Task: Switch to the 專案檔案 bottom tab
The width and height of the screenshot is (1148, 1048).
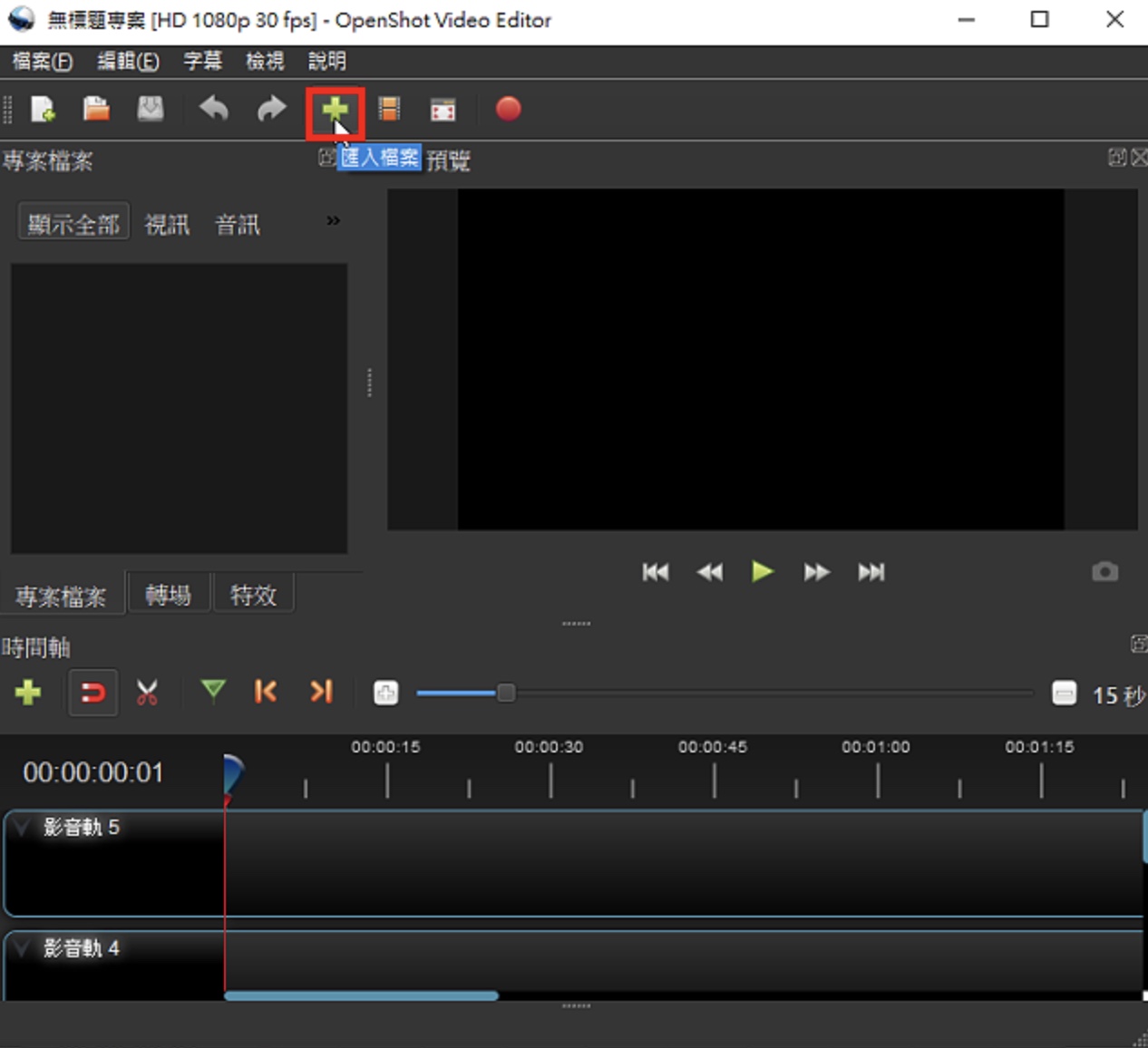Action: click(x=61, y=596)
